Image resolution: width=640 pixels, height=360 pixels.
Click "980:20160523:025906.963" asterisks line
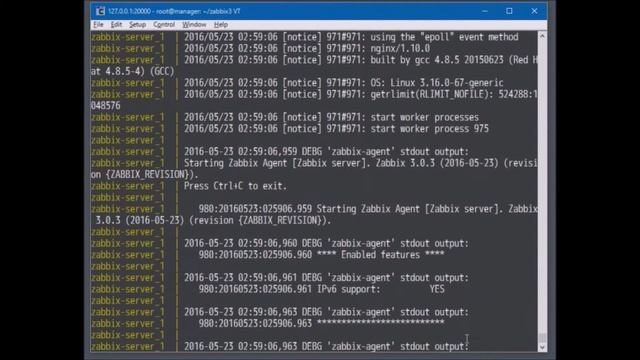(x=321, y=324)
